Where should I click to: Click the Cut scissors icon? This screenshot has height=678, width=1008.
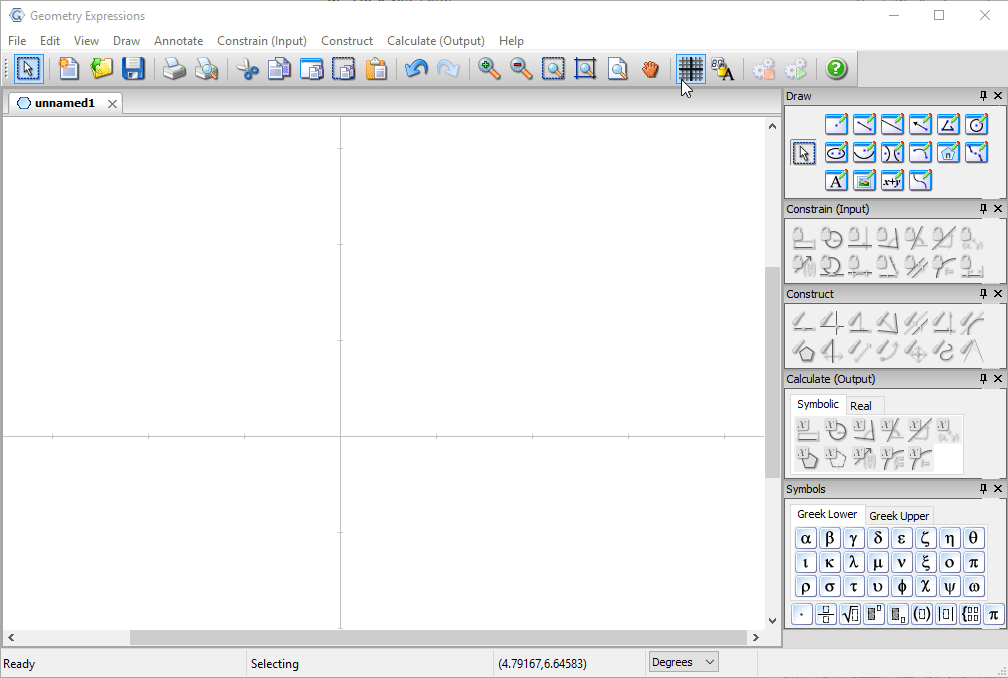coord(247,69)
